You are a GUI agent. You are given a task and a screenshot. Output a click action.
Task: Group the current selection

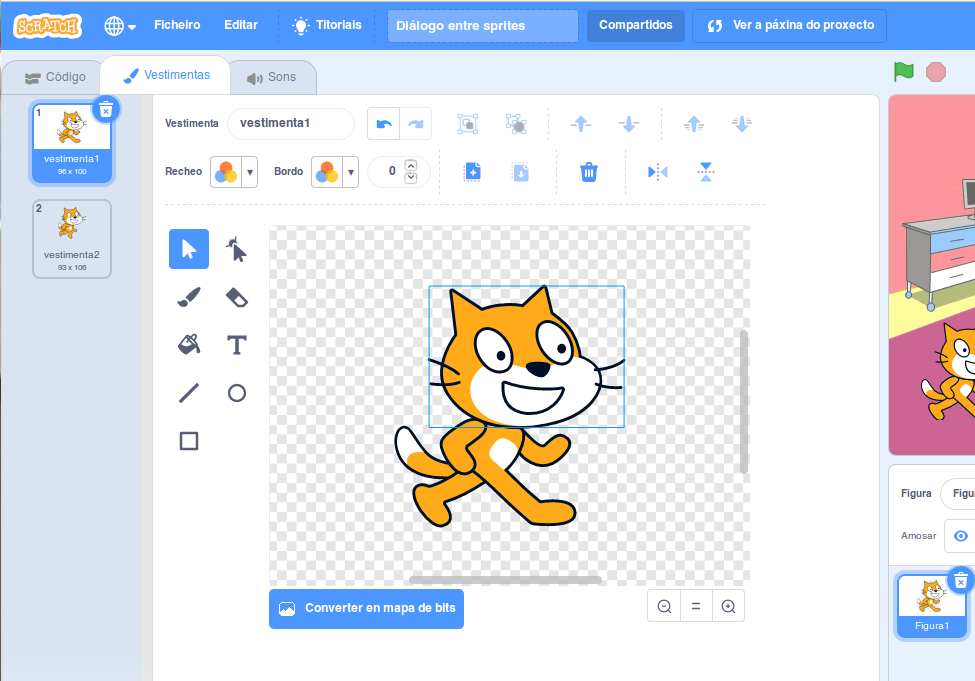[466, 123]
